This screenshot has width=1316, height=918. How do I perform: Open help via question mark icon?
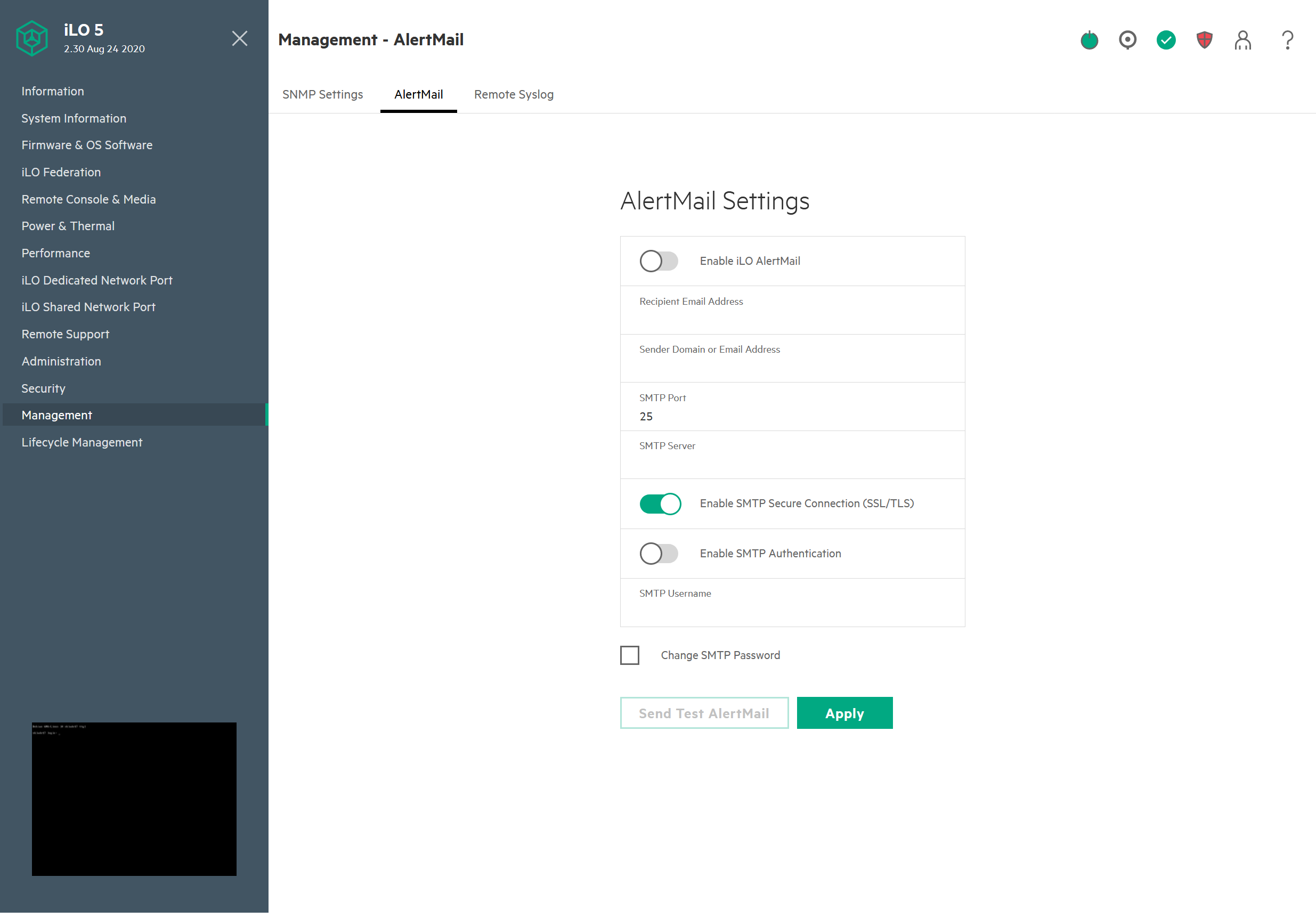[1287, 40]
